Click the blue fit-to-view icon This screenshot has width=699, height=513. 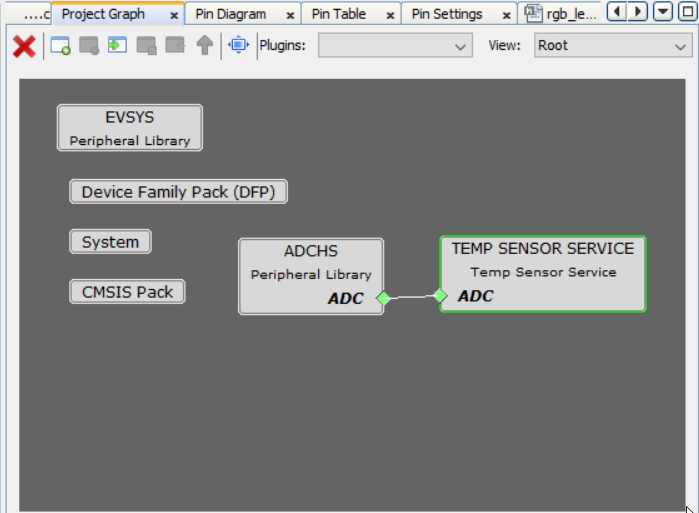(x=238, y=46)
